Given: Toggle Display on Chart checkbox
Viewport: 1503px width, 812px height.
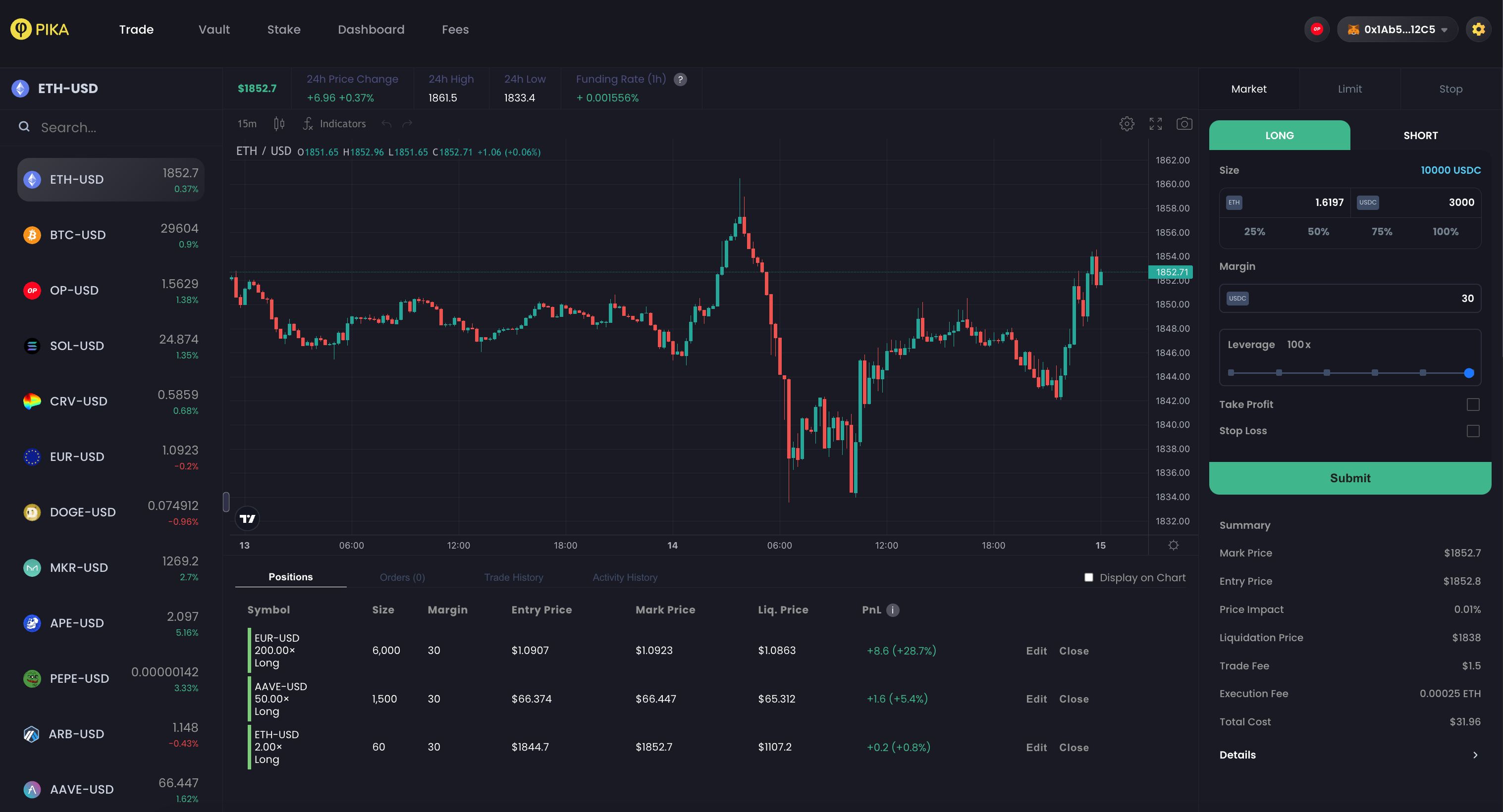Looking at the screenshot, I should click(x=1088, y=577).
